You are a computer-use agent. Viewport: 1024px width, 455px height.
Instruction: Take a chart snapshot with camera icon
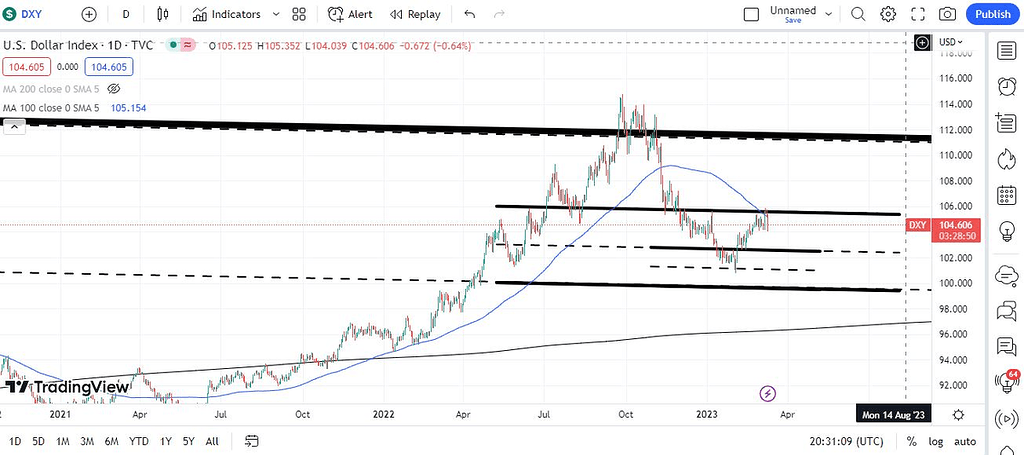click(946, 14)
